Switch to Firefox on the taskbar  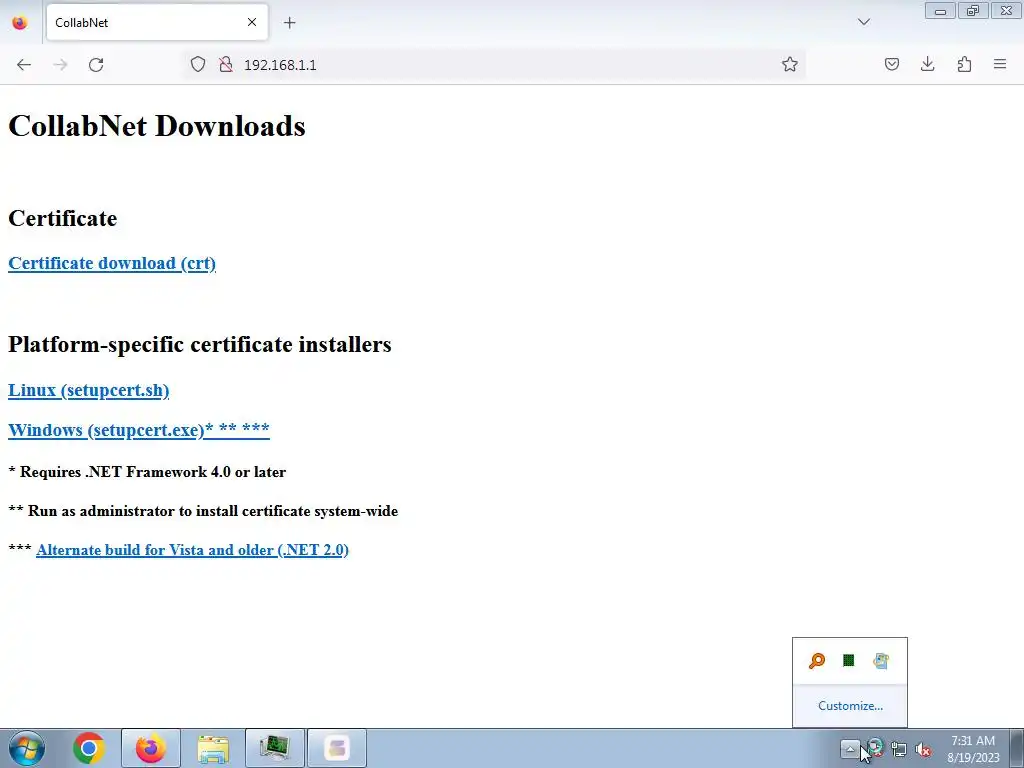click(x=151, y=748)
